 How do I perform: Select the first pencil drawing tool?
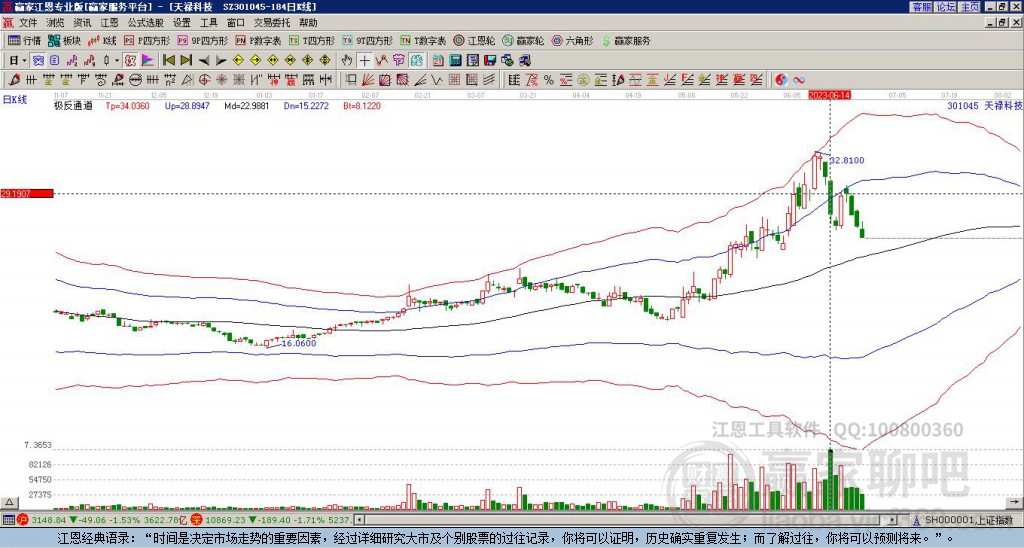pos(14,80)
